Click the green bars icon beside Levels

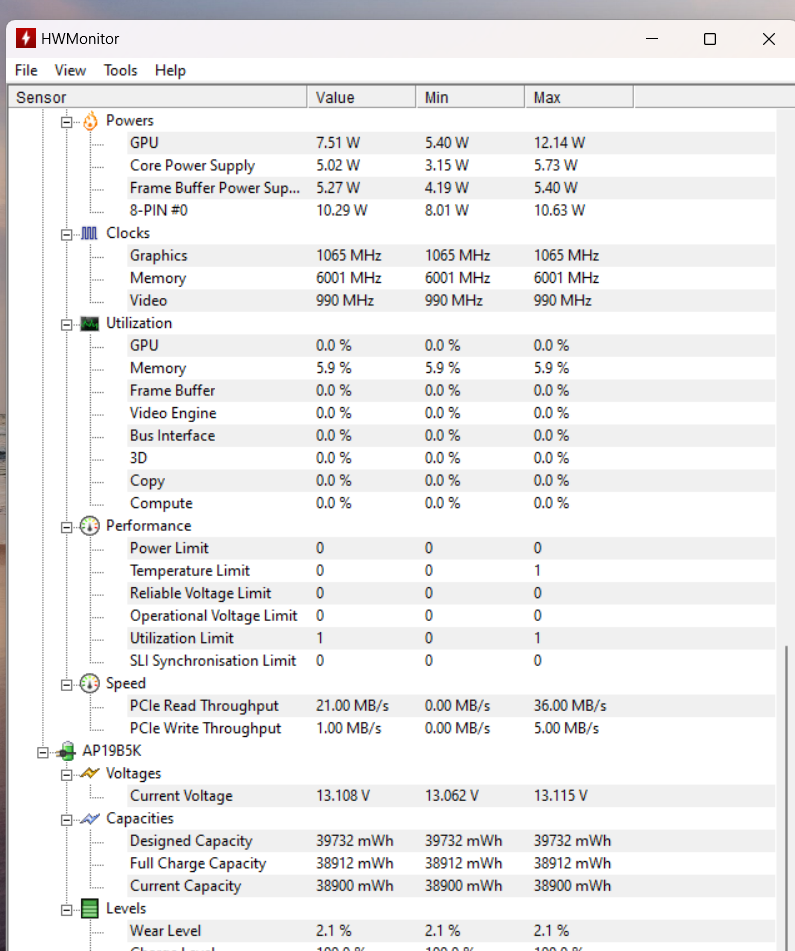tap(90, 908)
